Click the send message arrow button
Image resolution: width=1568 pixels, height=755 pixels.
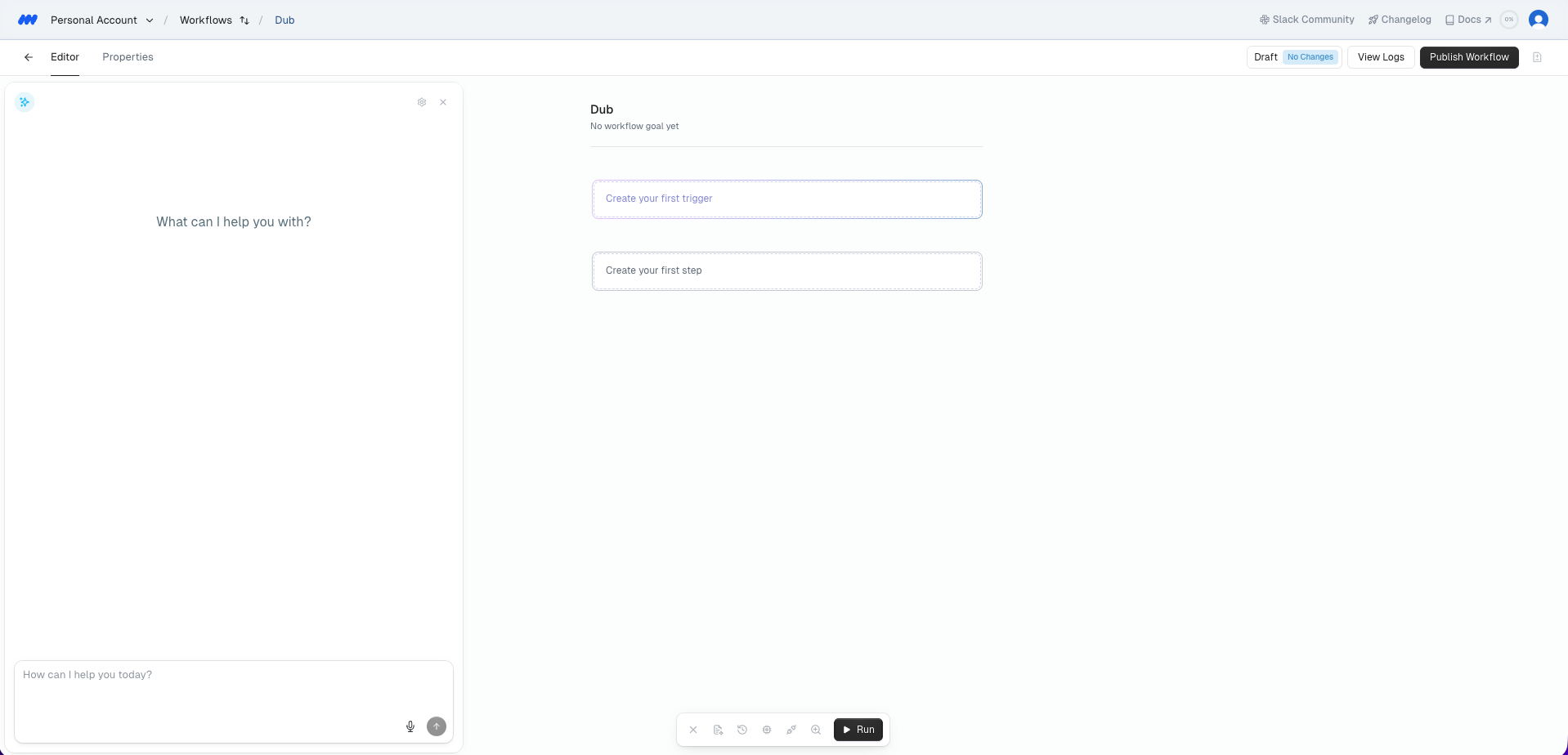(x=437, y=726)
